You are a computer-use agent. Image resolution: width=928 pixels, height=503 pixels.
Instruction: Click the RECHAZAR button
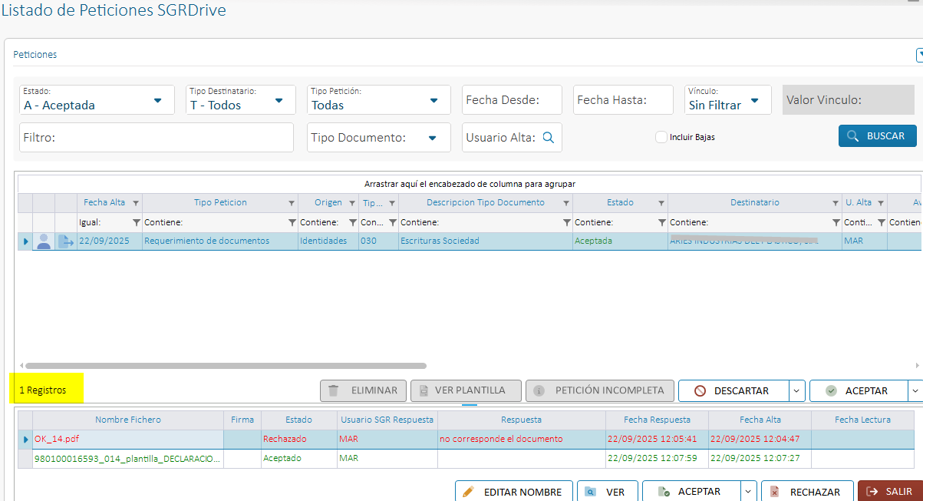(806, 492)
